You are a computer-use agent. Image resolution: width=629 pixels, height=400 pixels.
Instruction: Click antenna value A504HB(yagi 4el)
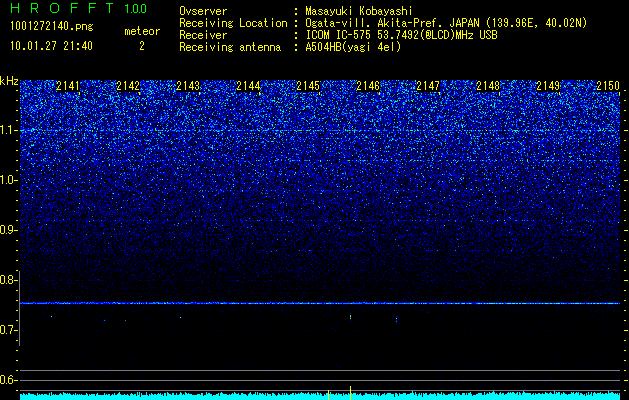click(353, 47)
